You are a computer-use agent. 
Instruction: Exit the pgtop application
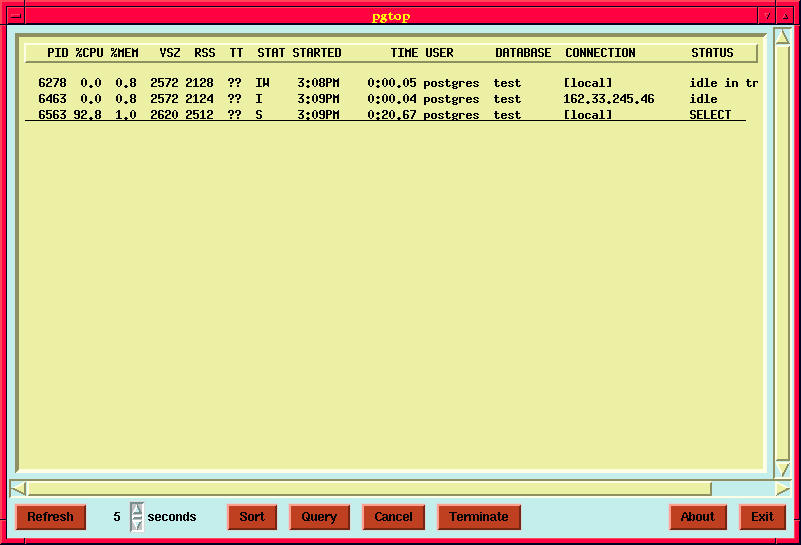click(x=762, y=517)
